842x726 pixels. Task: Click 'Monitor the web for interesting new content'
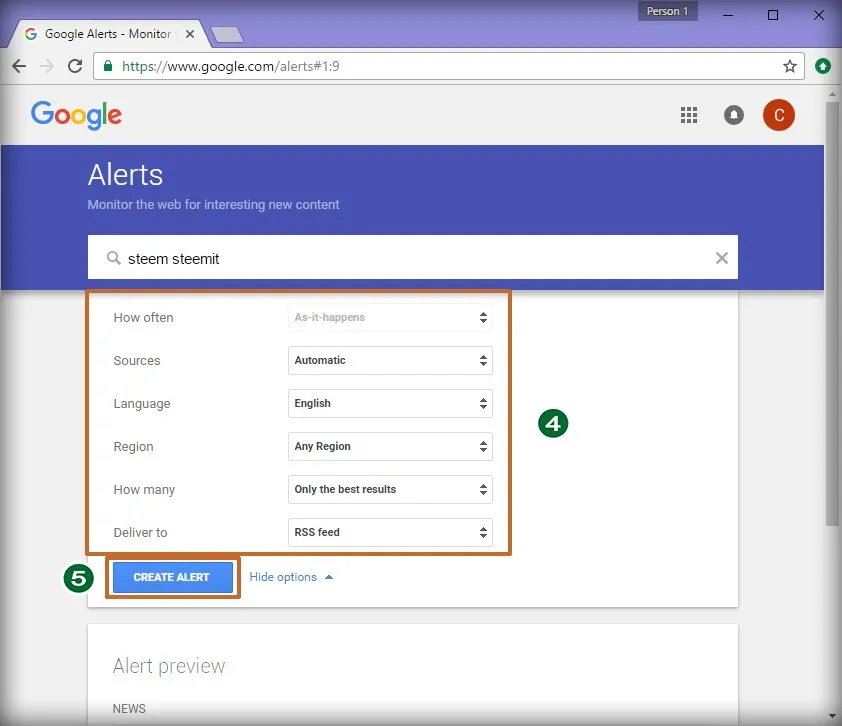point(213,205)
